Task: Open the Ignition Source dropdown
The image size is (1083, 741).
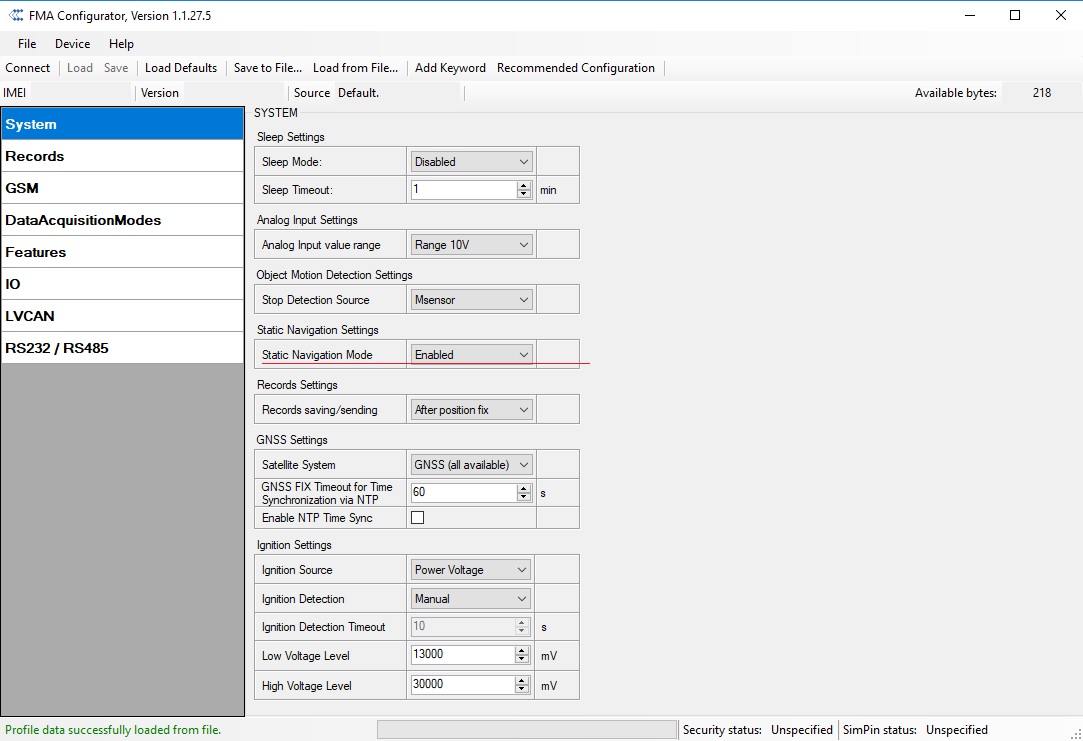Action: click(471, 570)
